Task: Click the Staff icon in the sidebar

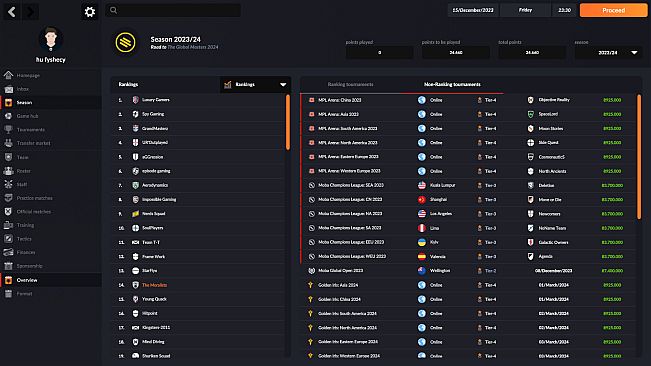Action: [8, 184]
